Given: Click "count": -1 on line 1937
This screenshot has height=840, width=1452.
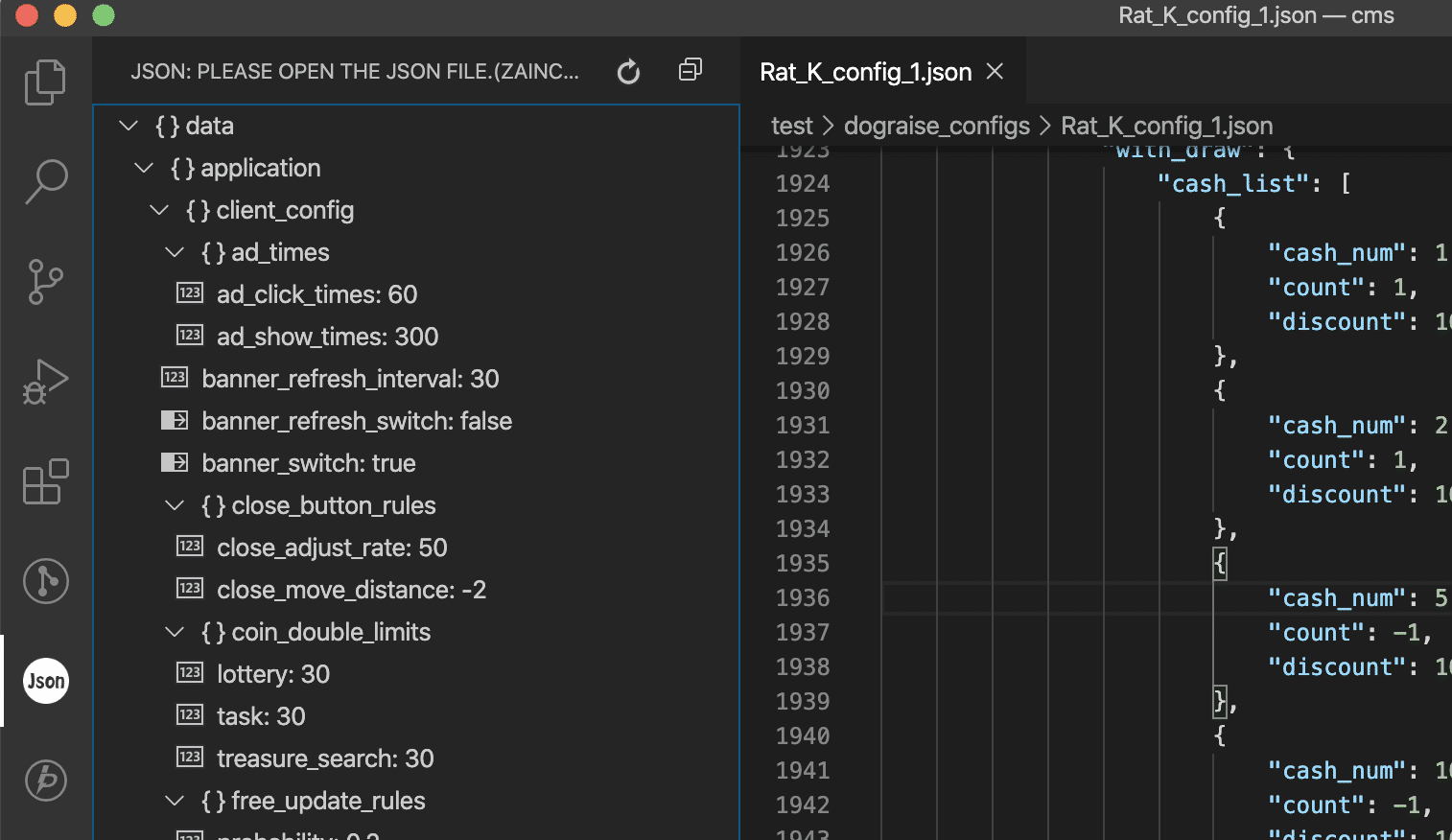Looking at the screenshot, I should (x=1348, y=632).
